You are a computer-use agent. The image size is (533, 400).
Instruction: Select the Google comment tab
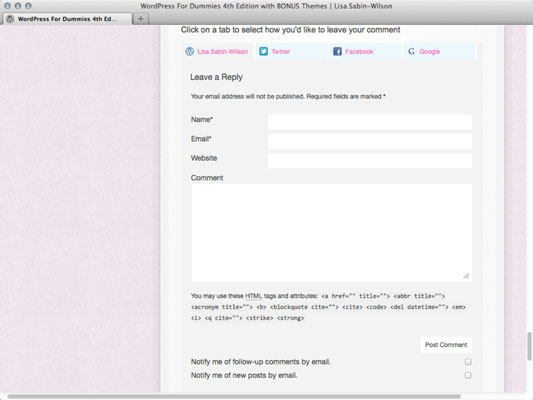coord(439,52)
